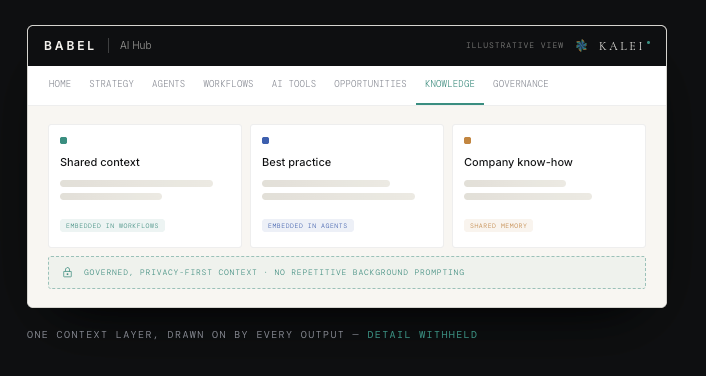Click the orange square on Company know-how card

coord(467,140)
